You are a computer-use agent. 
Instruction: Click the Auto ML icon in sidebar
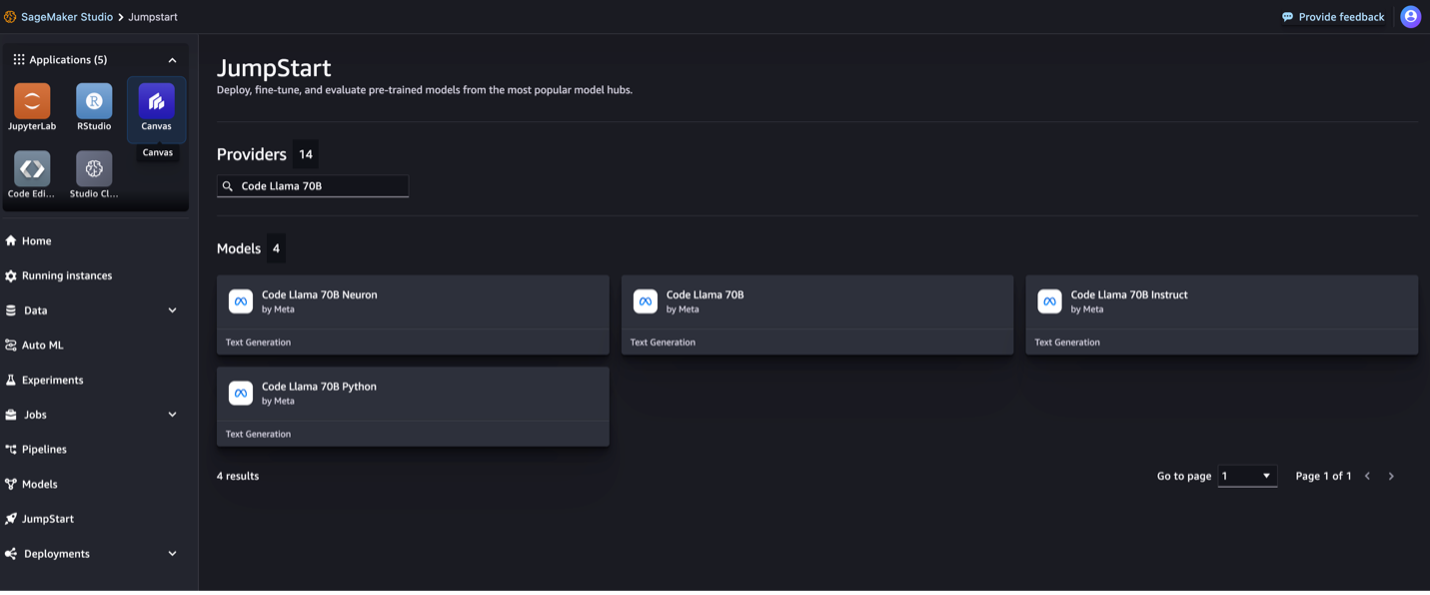click(11, 345)
